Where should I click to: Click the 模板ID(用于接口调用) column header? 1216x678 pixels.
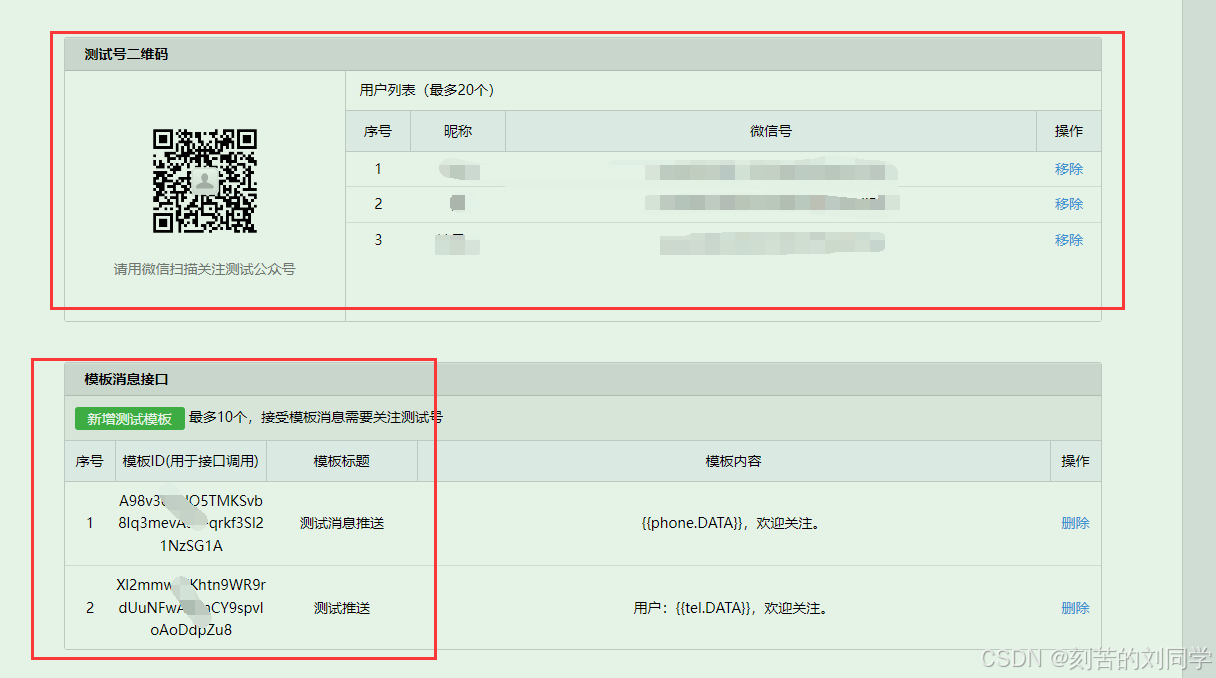[191, 461]
